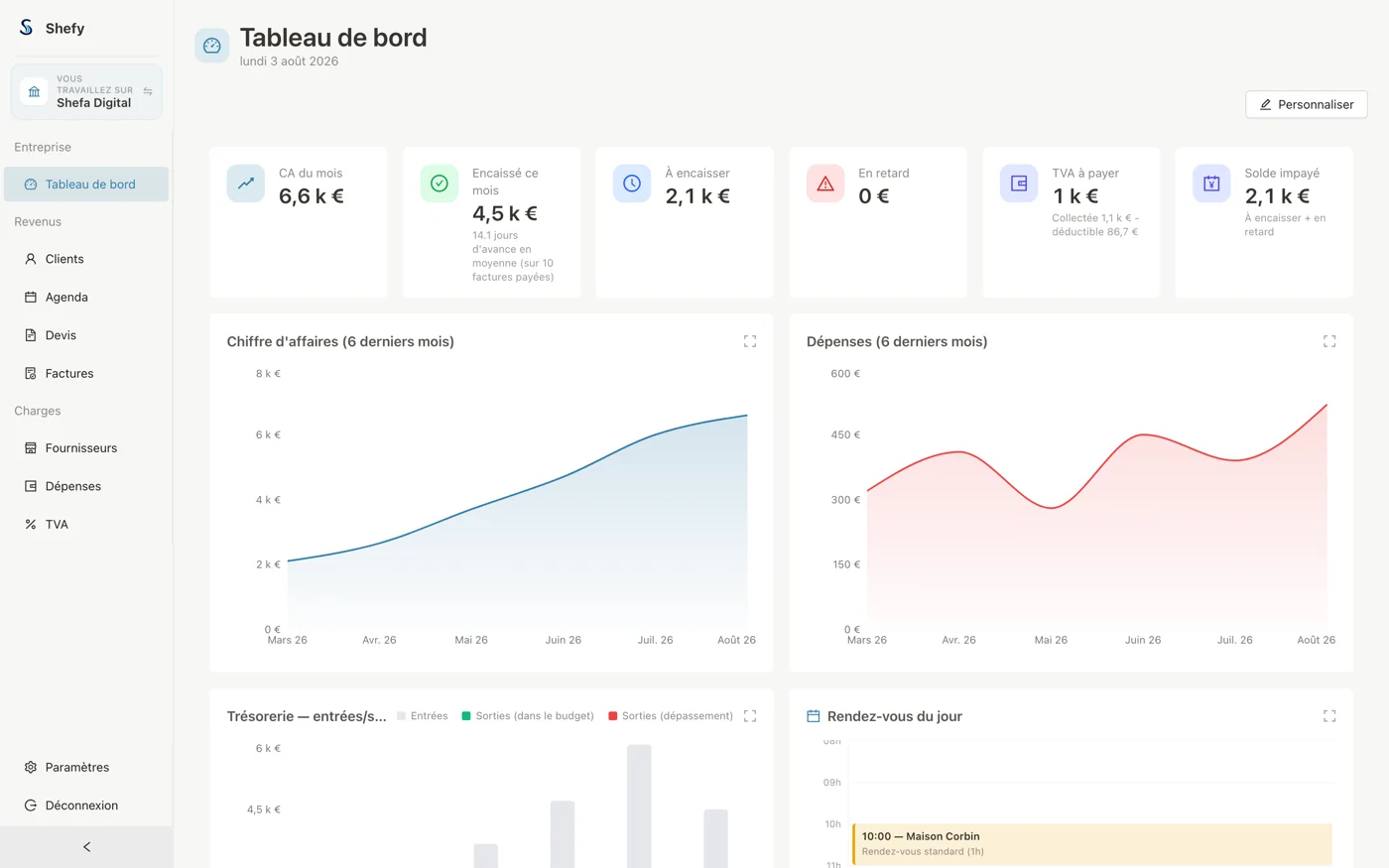The image size is (1389, 868).
Task: Click the Rendez-vous du jour heading text
Action: click(895, 716)
